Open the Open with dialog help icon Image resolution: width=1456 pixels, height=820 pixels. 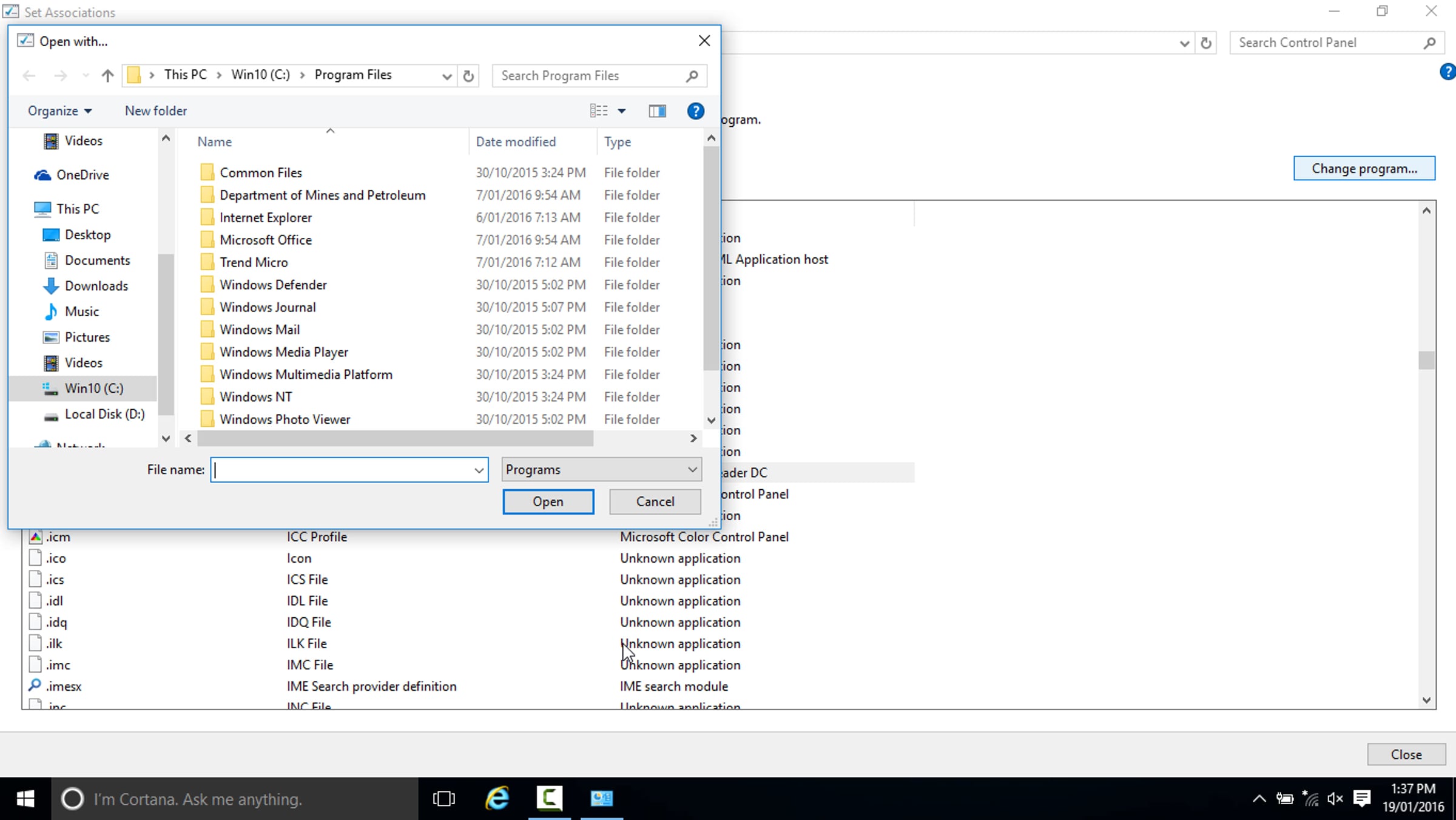point(695,111)
